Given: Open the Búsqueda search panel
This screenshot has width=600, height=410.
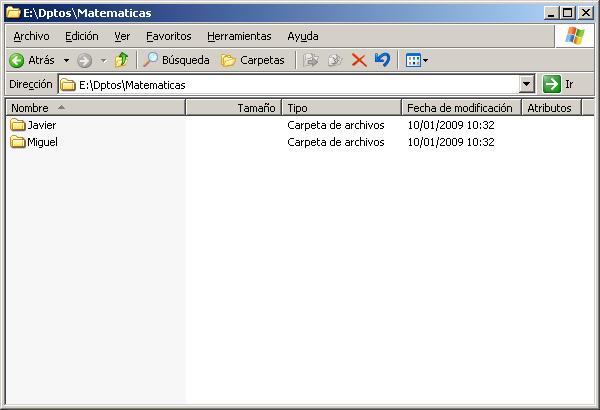Looking at the screenshot, I should coord(177,60).
